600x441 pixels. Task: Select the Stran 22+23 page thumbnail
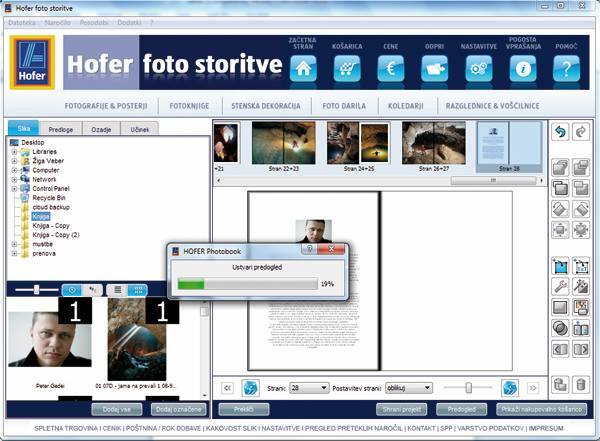(284, 146)
